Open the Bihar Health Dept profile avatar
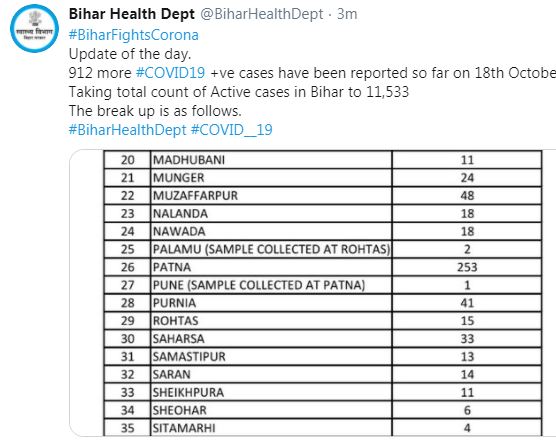The height and width of the screenshot is (444, 556). tap(34, 28)
